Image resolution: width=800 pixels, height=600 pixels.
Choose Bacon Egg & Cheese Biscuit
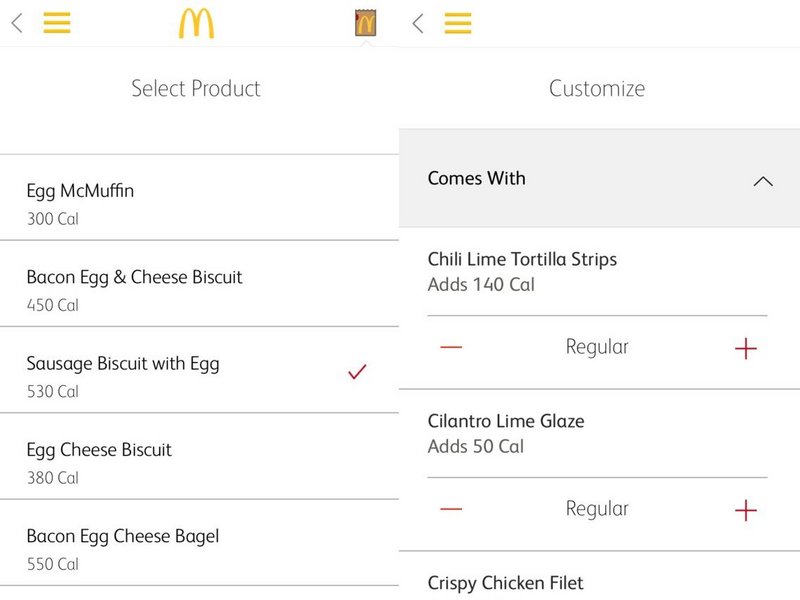point(134,277)
